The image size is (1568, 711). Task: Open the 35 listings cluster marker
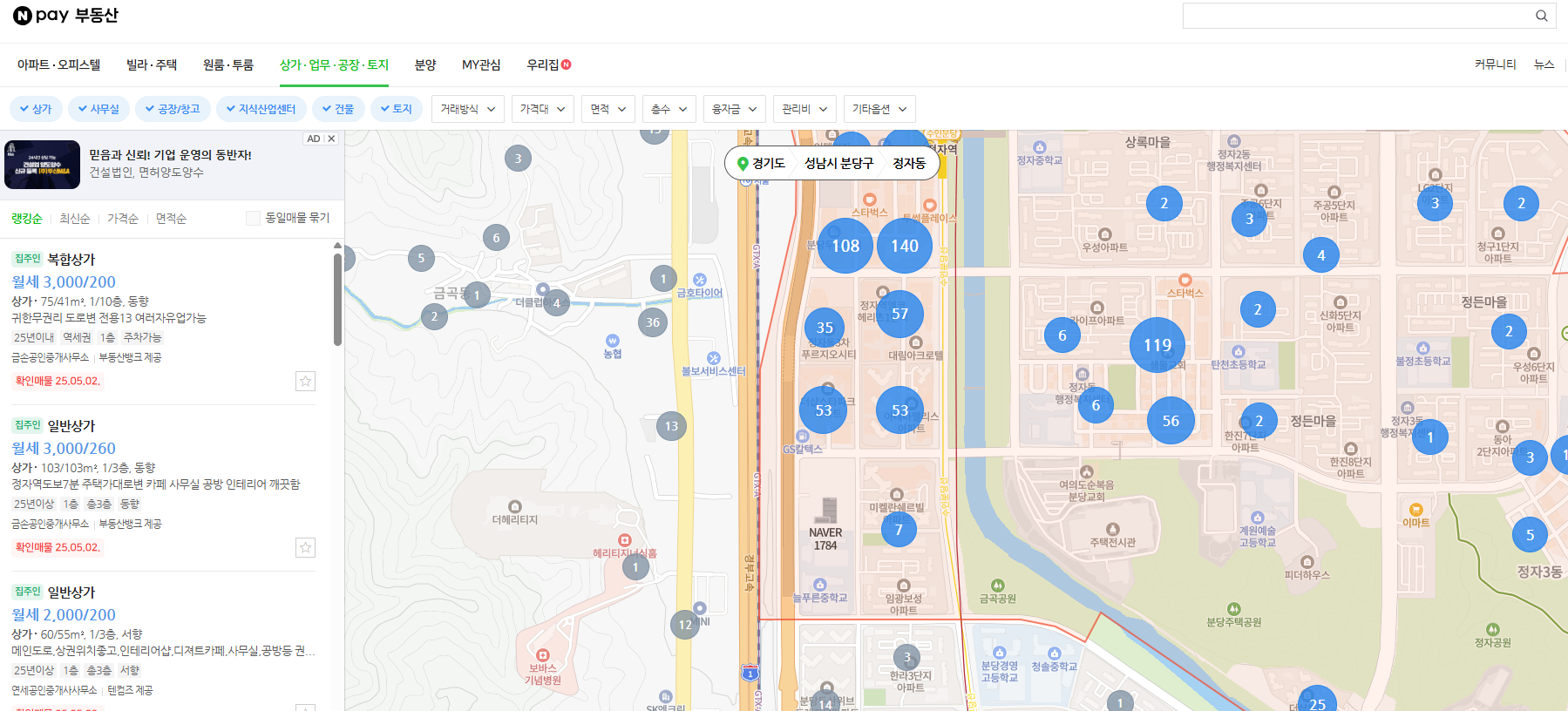[x=825, y=328]
